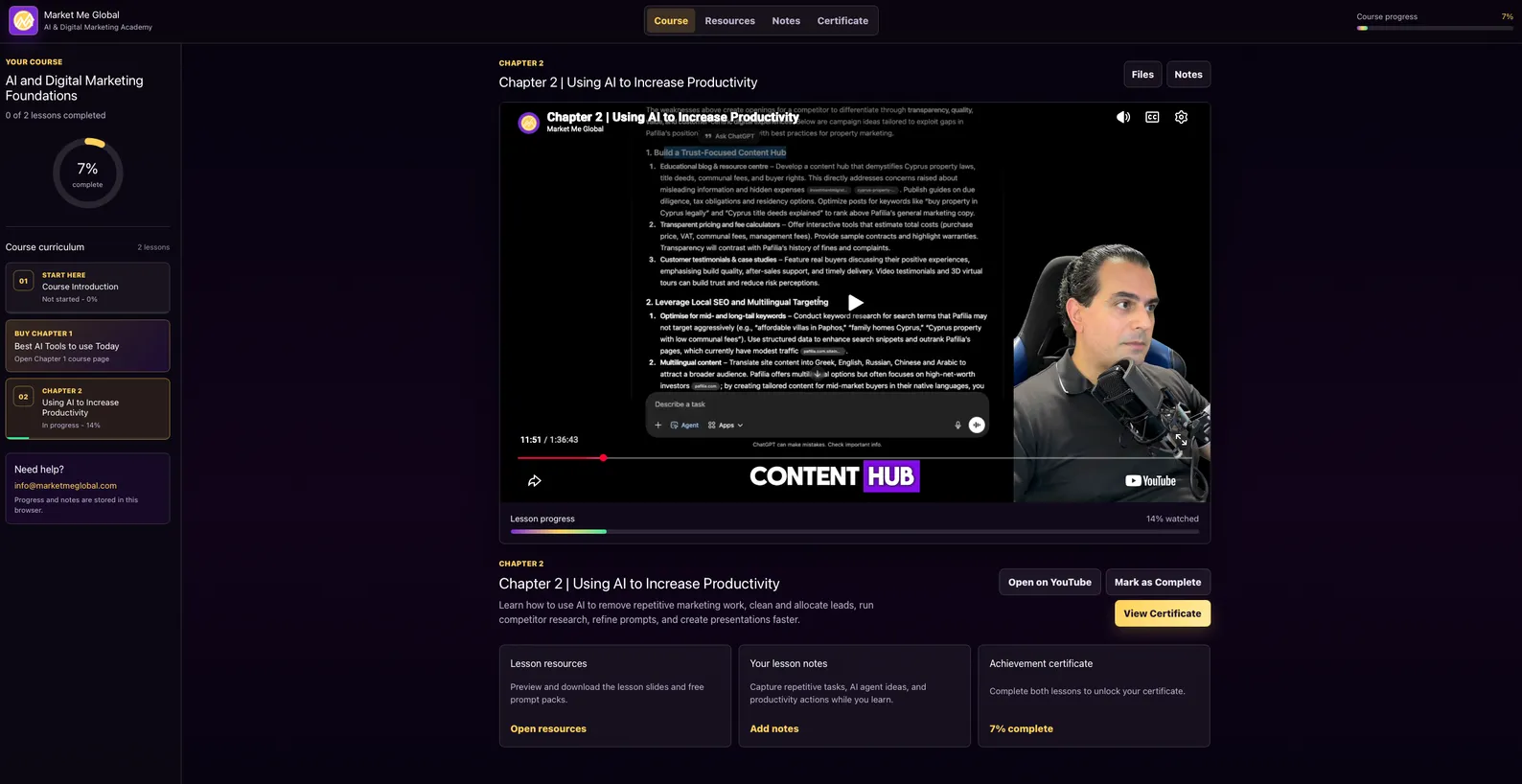The image size is (1522, 784).
Task: Click the YouTube logo in the video
Action: click(1150, 481)
